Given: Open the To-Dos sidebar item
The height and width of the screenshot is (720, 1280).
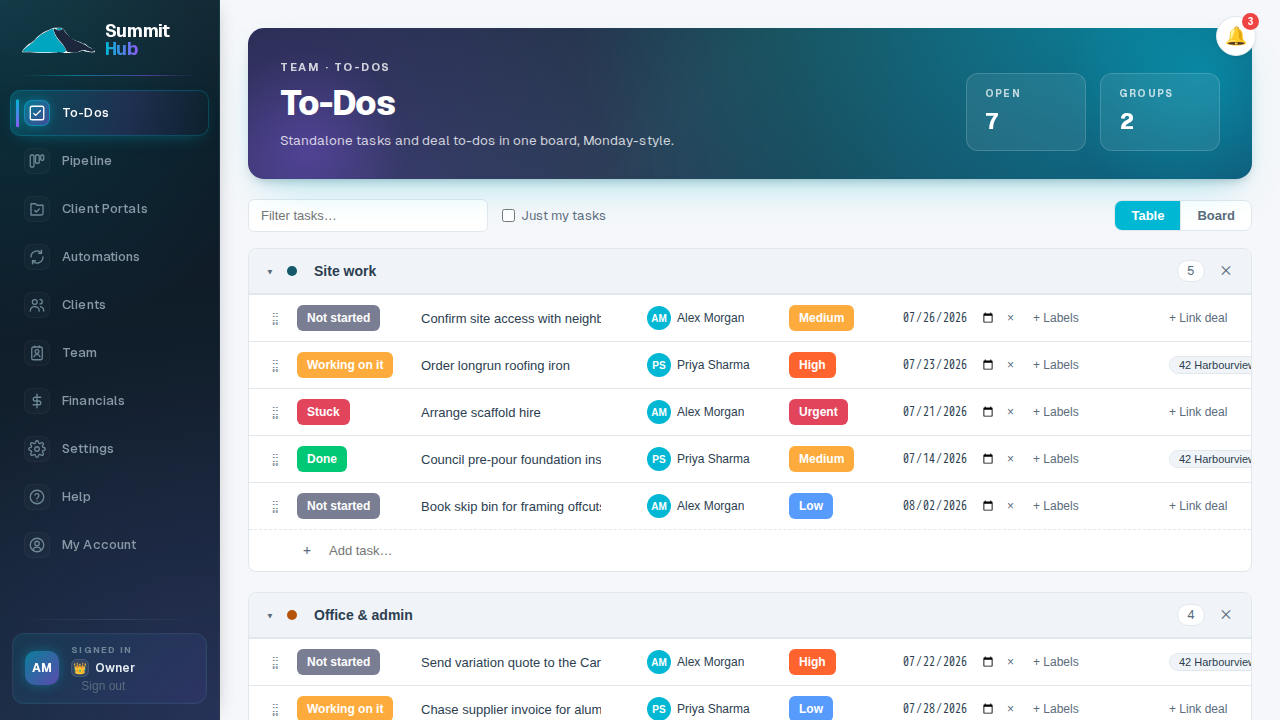Looking at the screenshot, I should (x=110, y=113).
